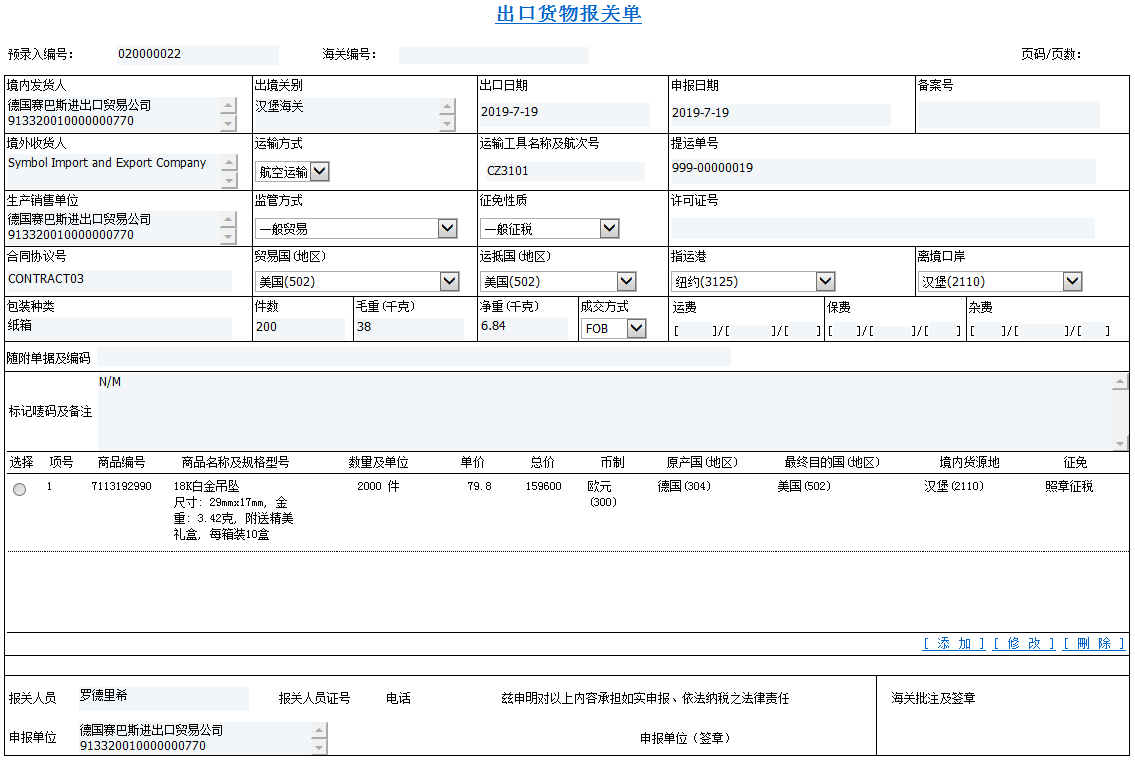Select the radio button for item 1
The width and height of the screenshot is (1135, 761).
(x=20, y=489)
